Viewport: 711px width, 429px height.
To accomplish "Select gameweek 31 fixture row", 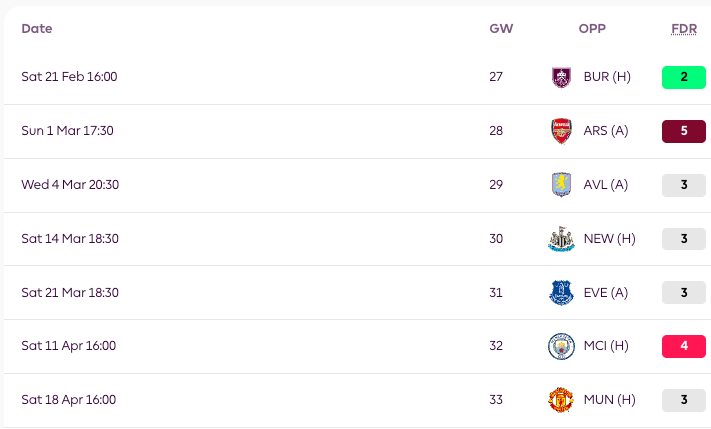I will point(357,292).
